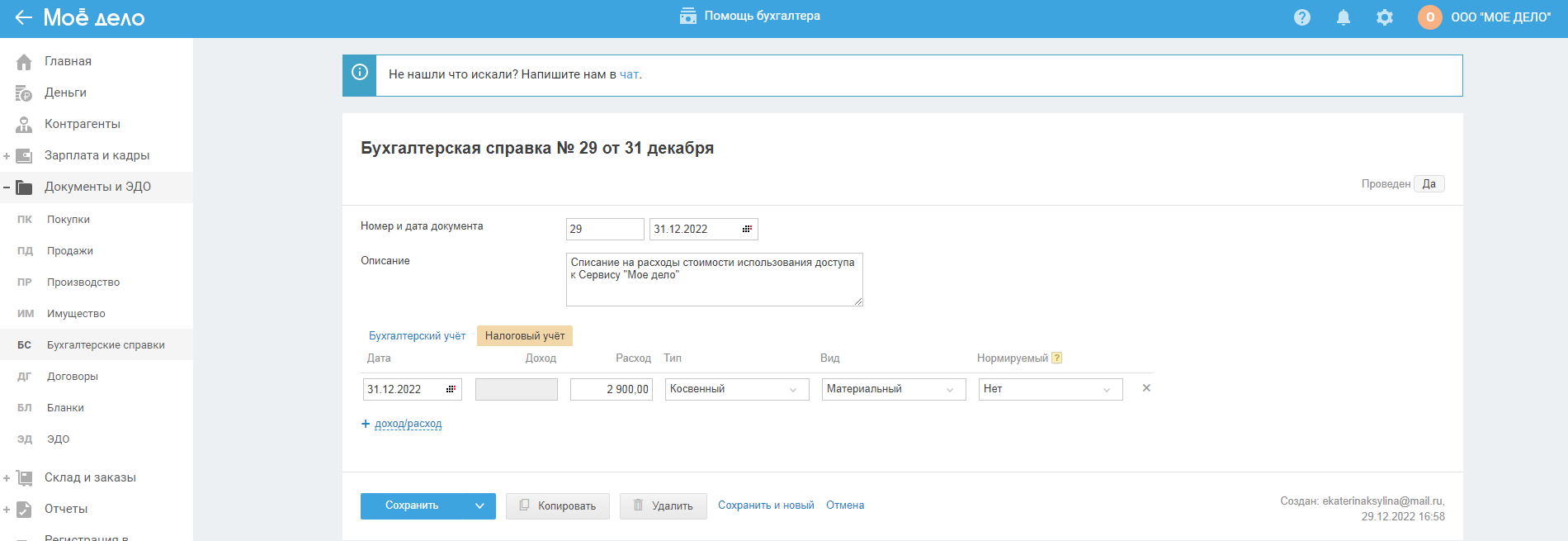The width and height of the screenshot is (1568, 541).
Task: Click the Контрагенты person icon
Action: point(24,125)
